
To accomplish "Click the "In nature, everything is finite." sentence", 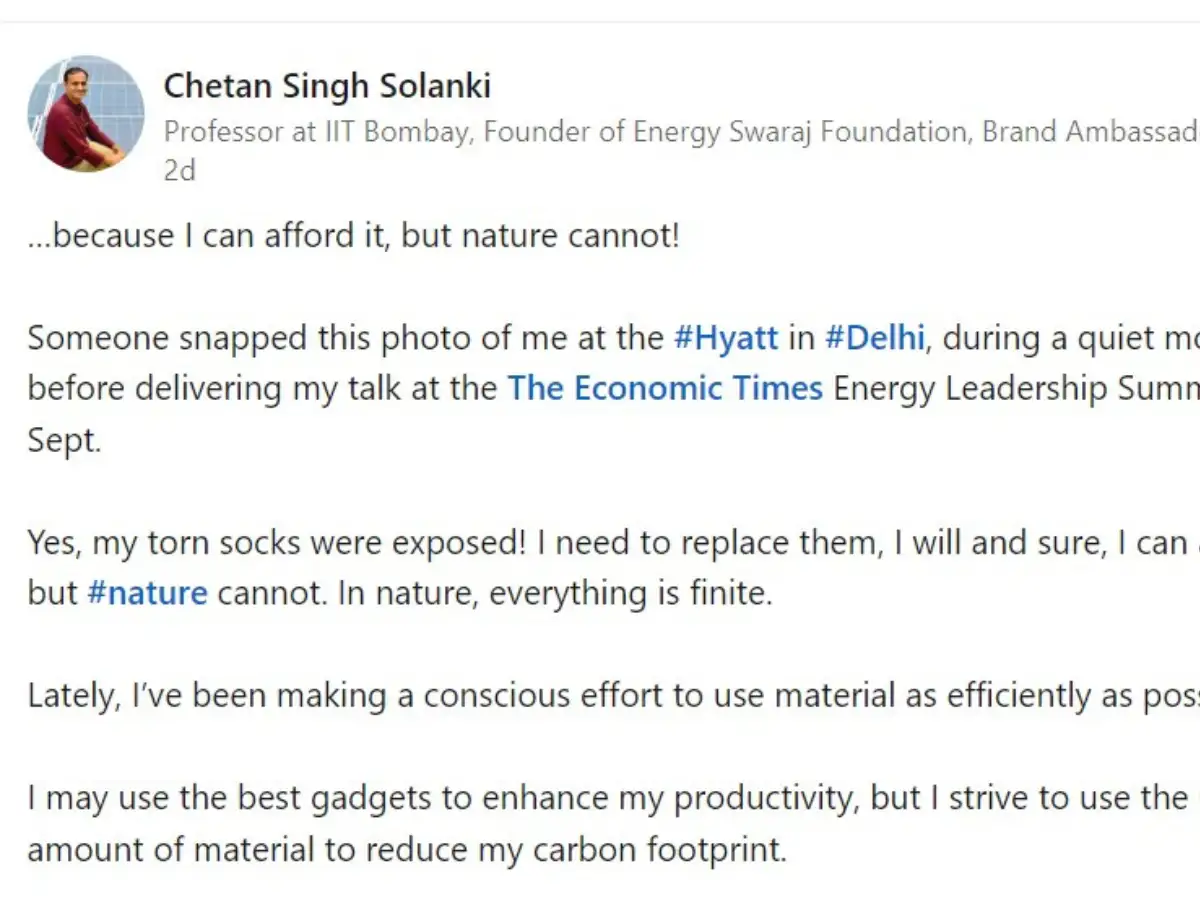I will tap(554, 593).
